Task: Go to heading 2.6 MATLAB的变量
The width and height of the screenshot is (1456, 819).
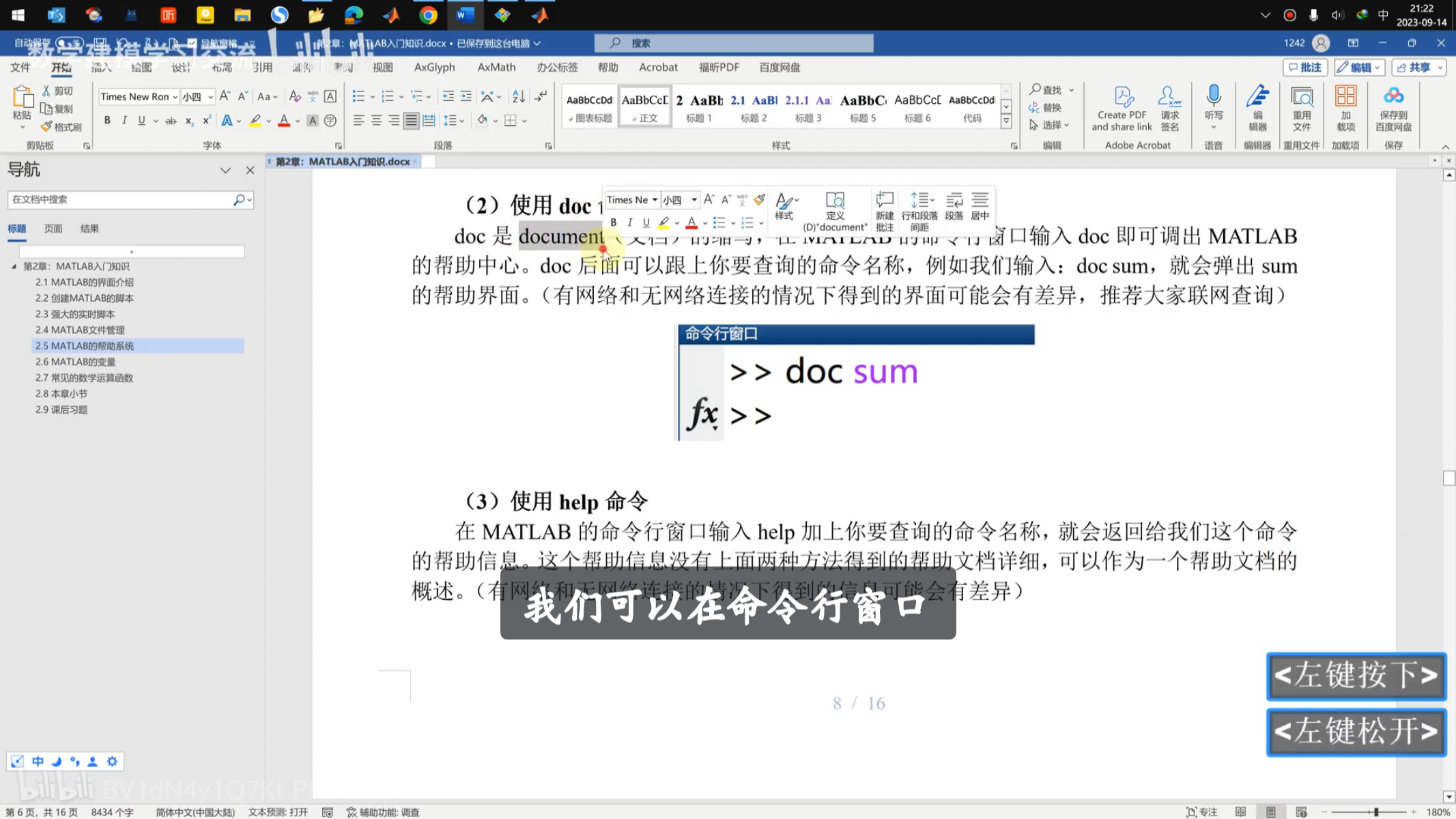Action: [75, 362]
